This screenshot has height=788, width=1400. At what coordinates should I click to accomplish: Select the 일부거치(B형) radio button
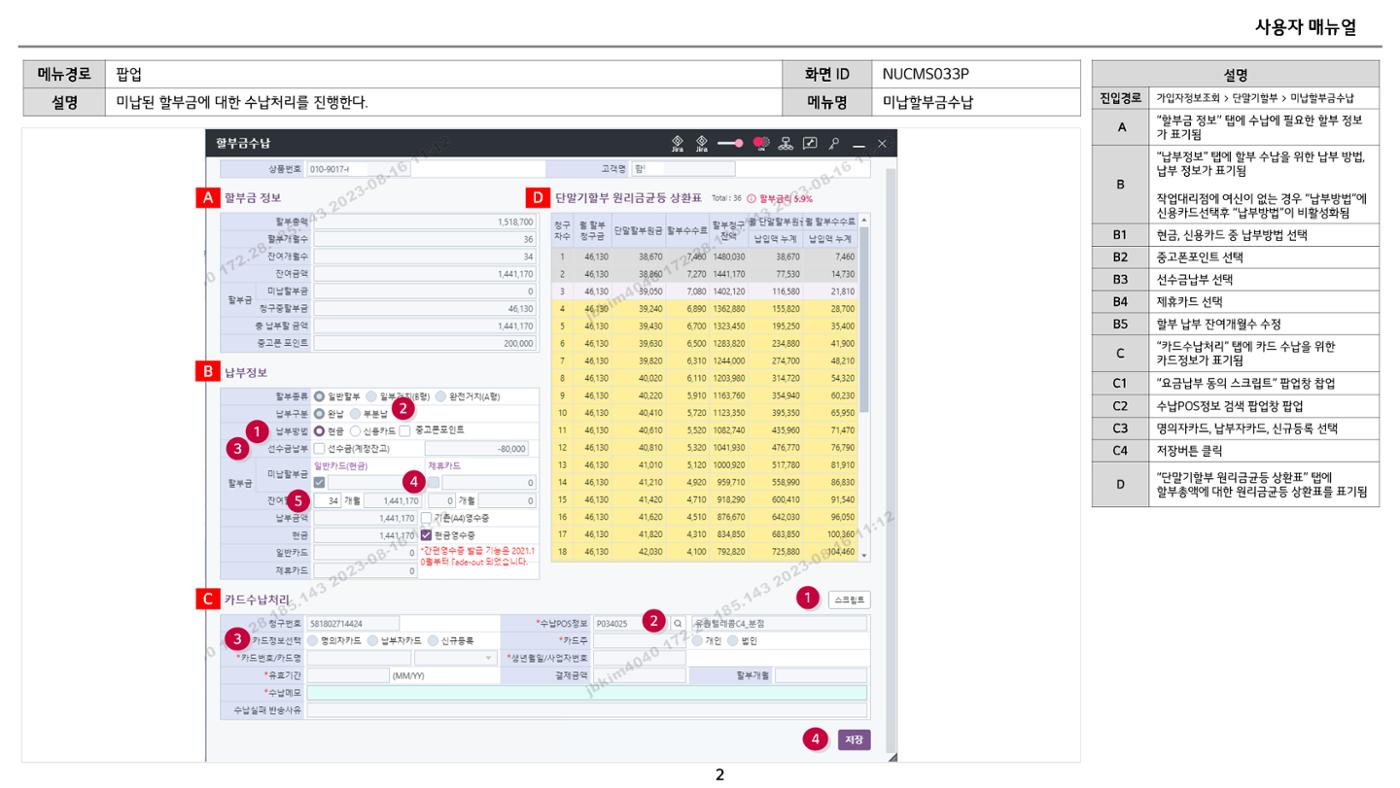tap(371, 396)
